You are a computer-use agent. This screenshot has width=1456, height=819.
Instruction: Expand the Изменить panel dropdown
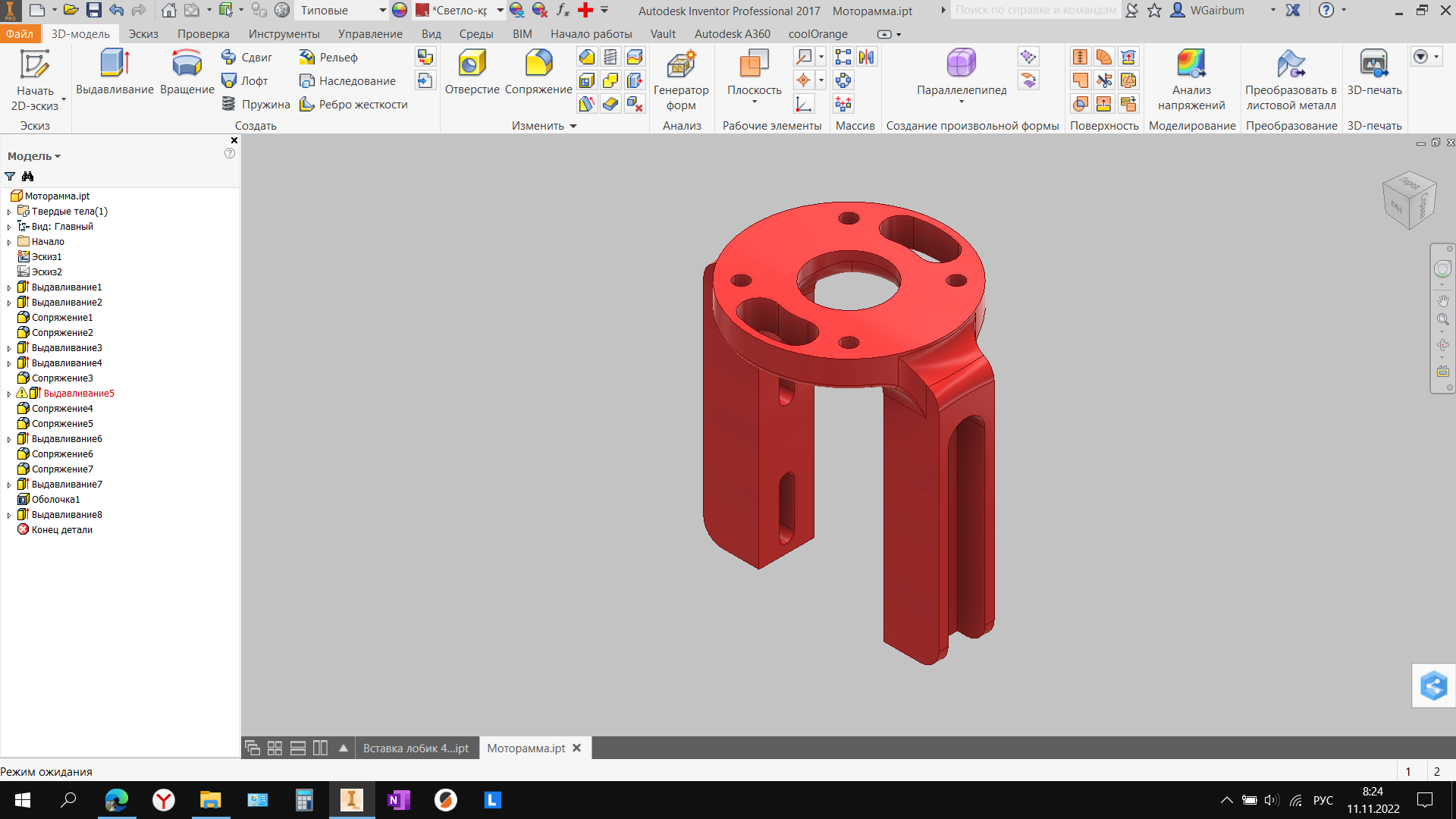pos(573,126)
